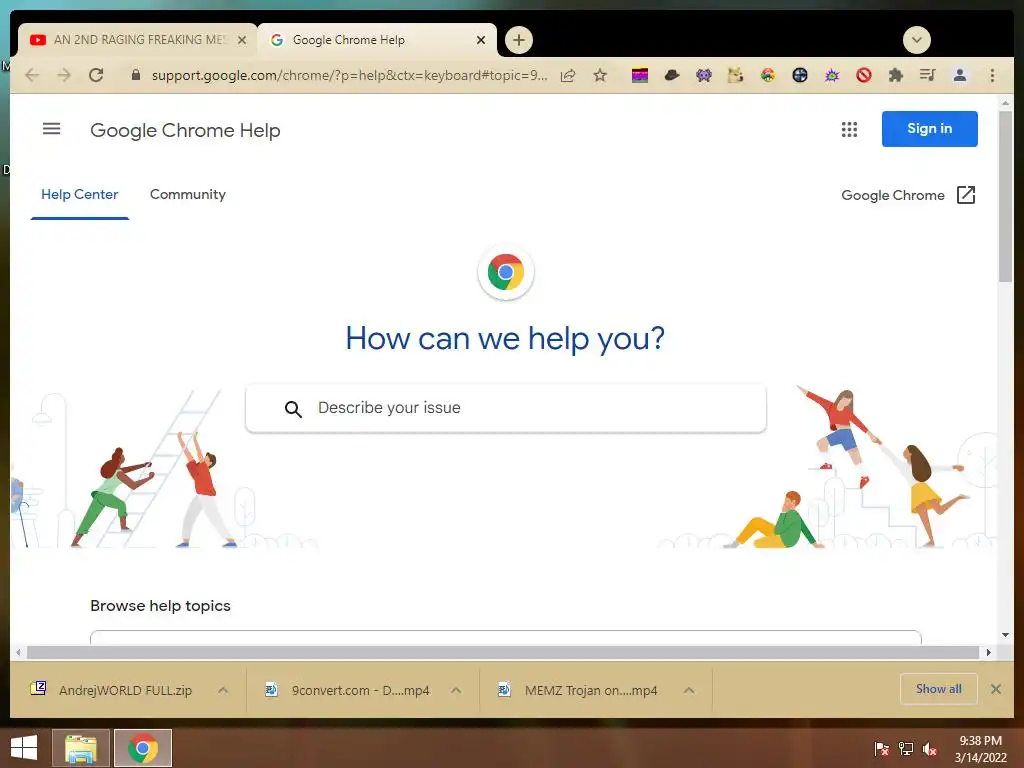The height and width of the screenshot is (768, 1024).
Task: Click the vertical scrollbar thumb
Action: 1005,196
